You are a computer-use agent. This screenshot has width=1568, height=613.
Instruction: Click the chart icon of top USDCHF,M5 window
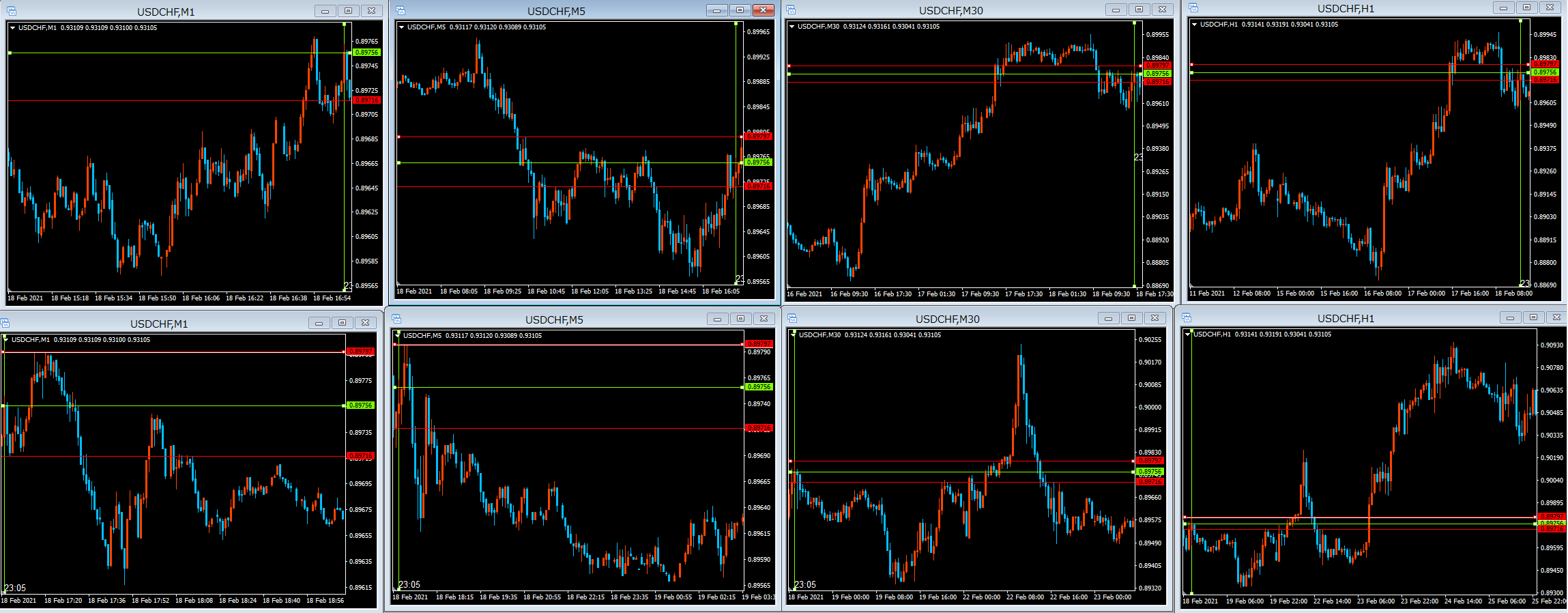point(401,10)
